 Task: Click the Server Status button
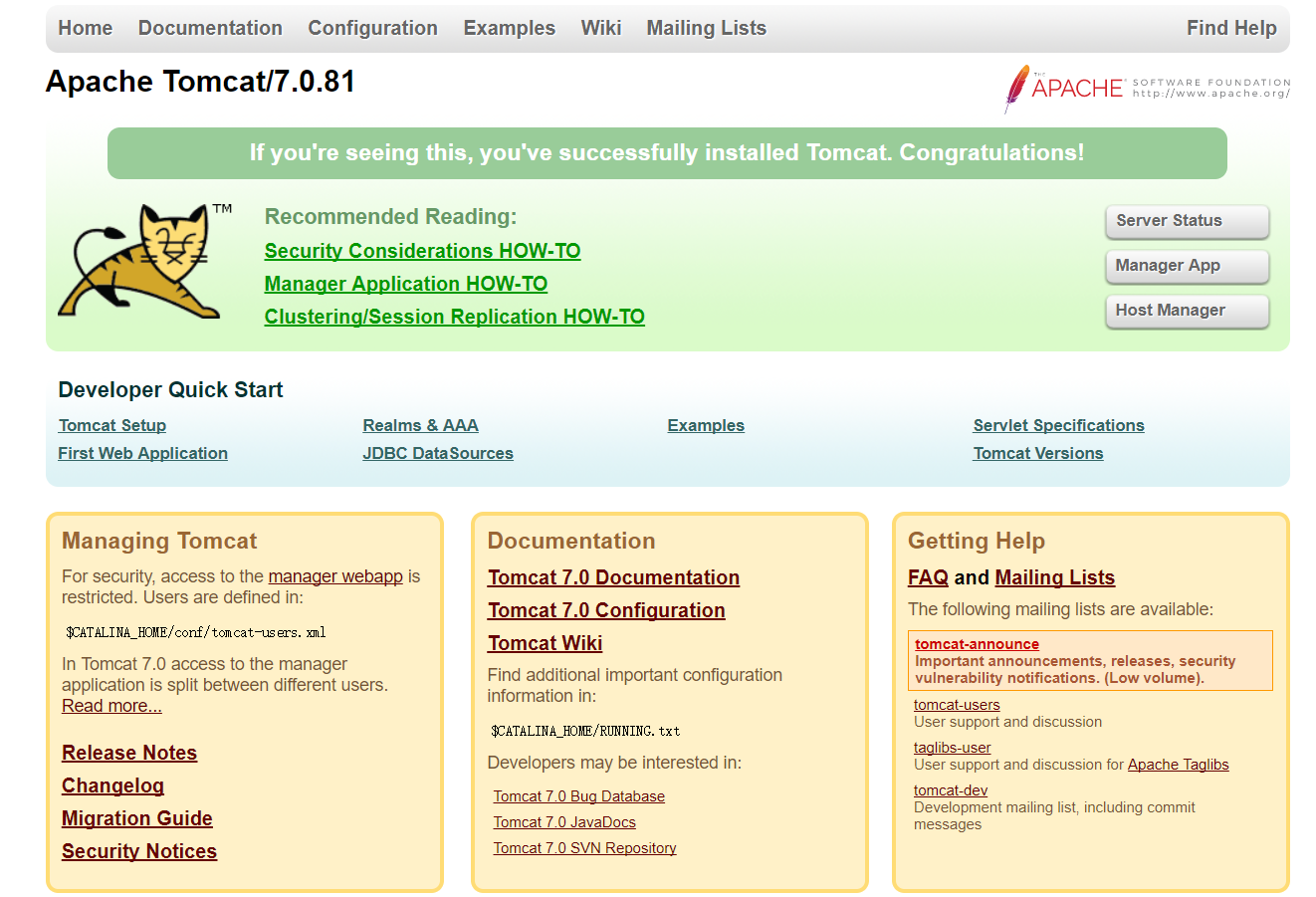(x=1187, y=221)
